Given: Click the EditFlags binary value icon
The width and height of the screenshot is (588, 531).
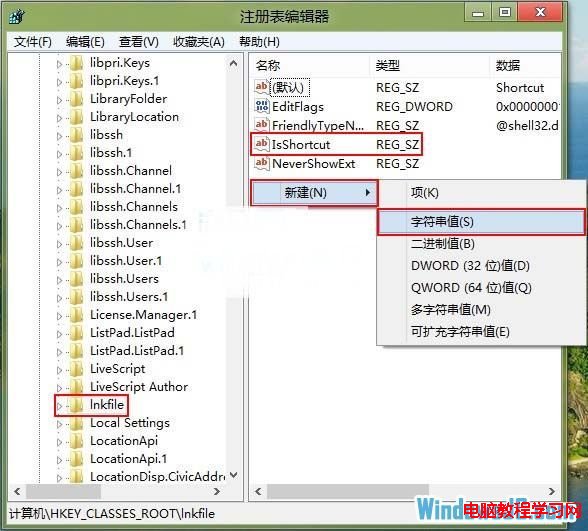Looking at the screenshot, I should tap(261, 106).
